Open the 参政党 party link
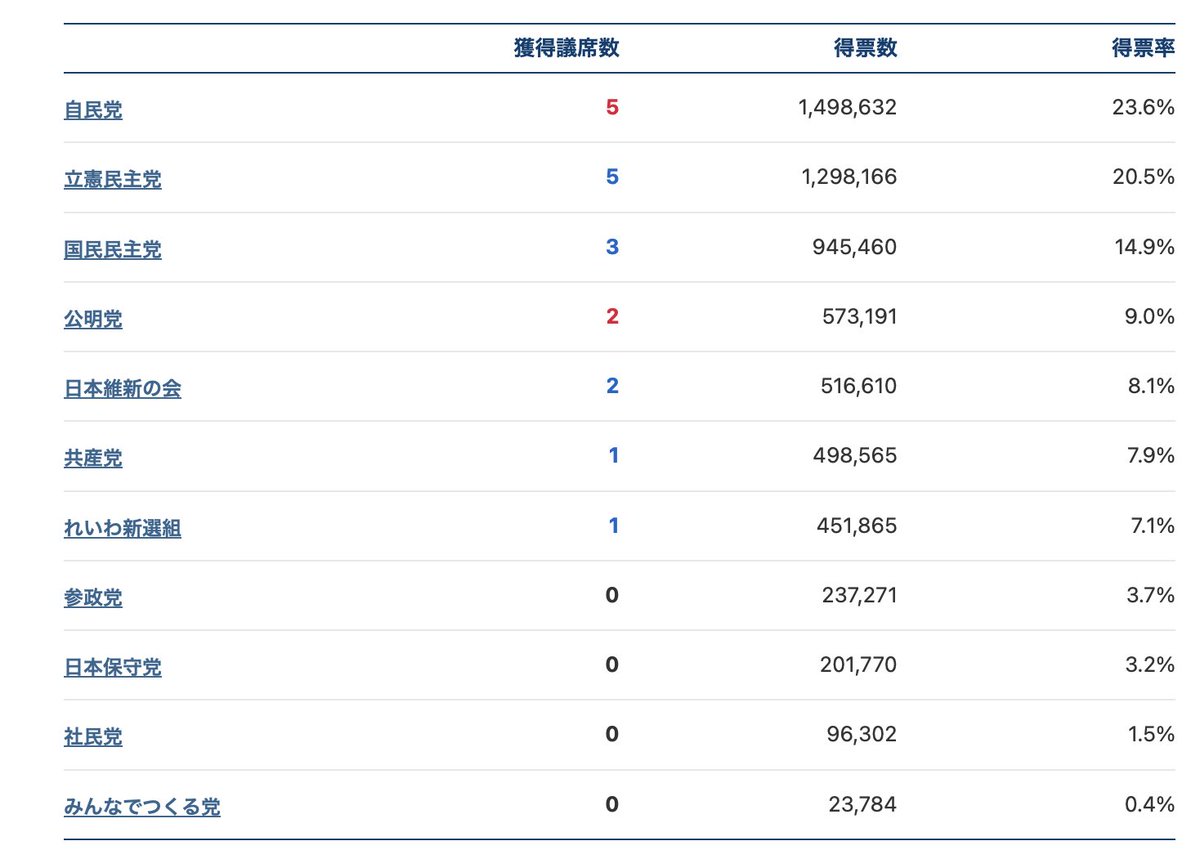This screenshot has height=868, width=1200. (x=93, y=598)
